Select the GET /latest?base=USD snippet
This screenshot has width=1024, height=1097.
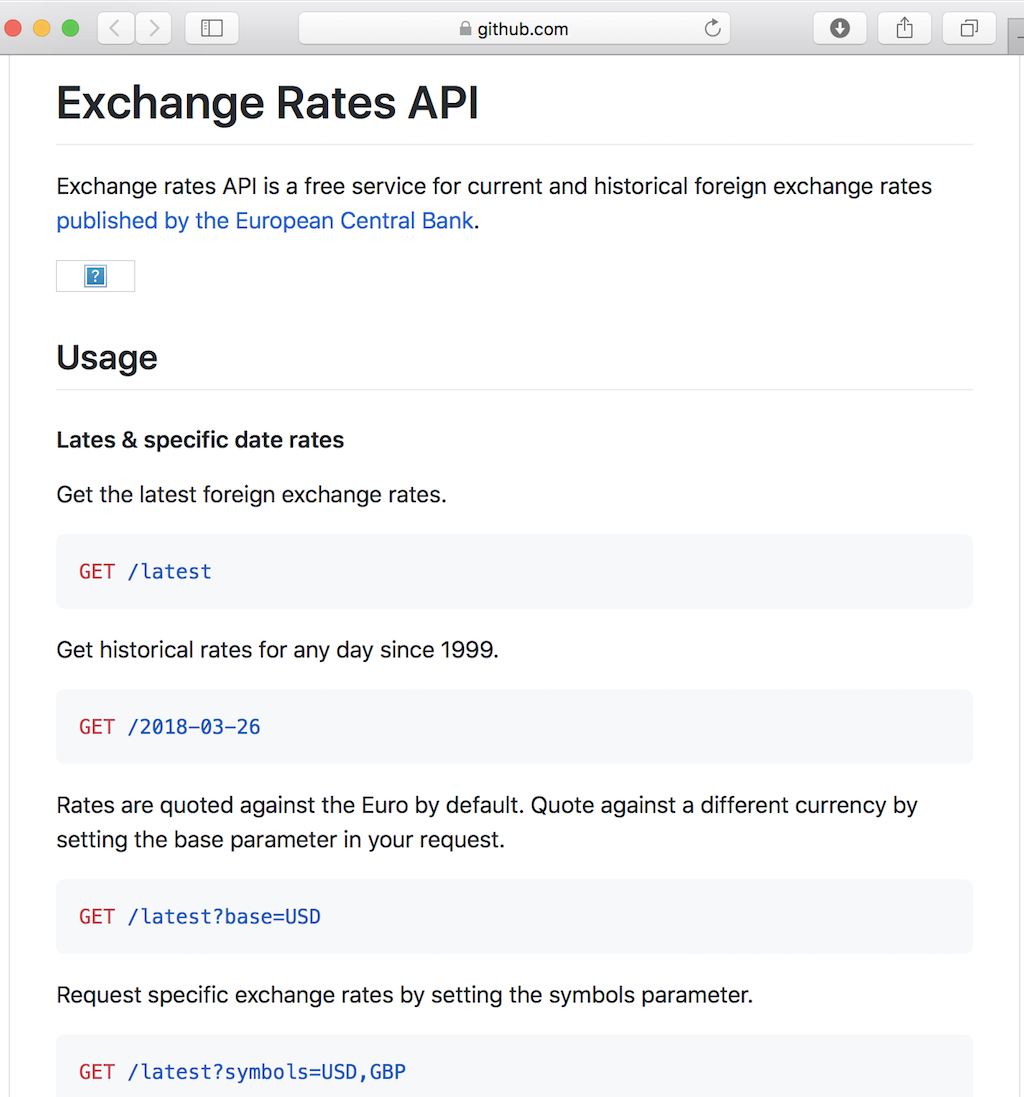pos(199,916)
